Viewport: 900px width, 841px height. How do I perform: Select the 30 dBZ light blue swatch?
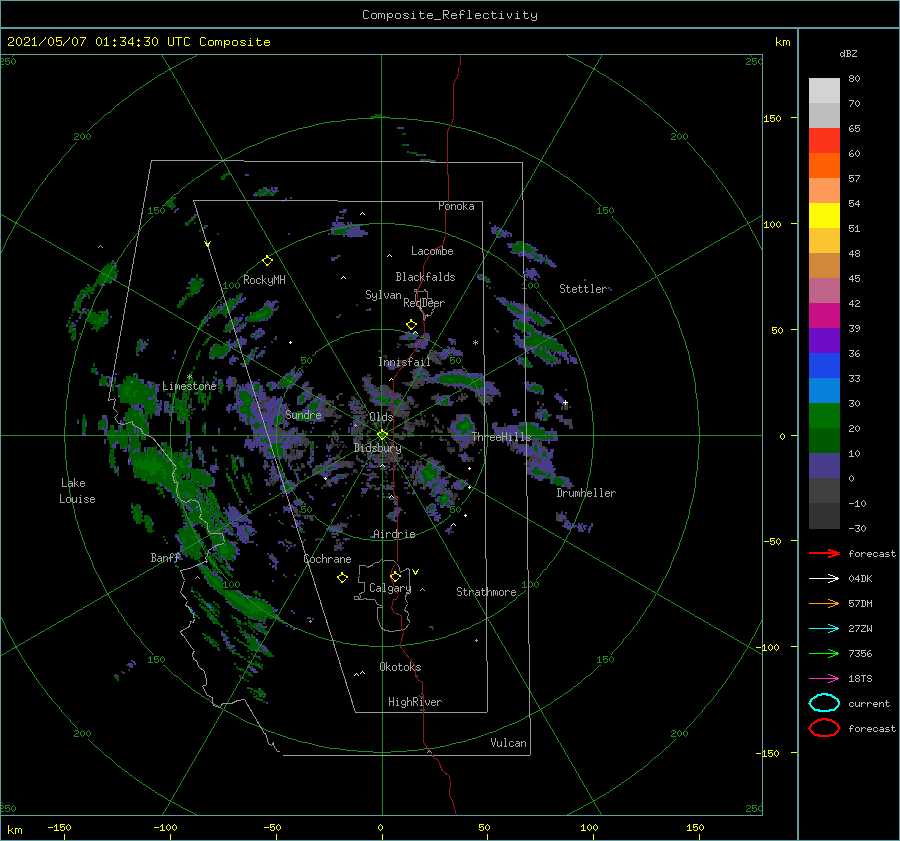click(x=824, y=390)
